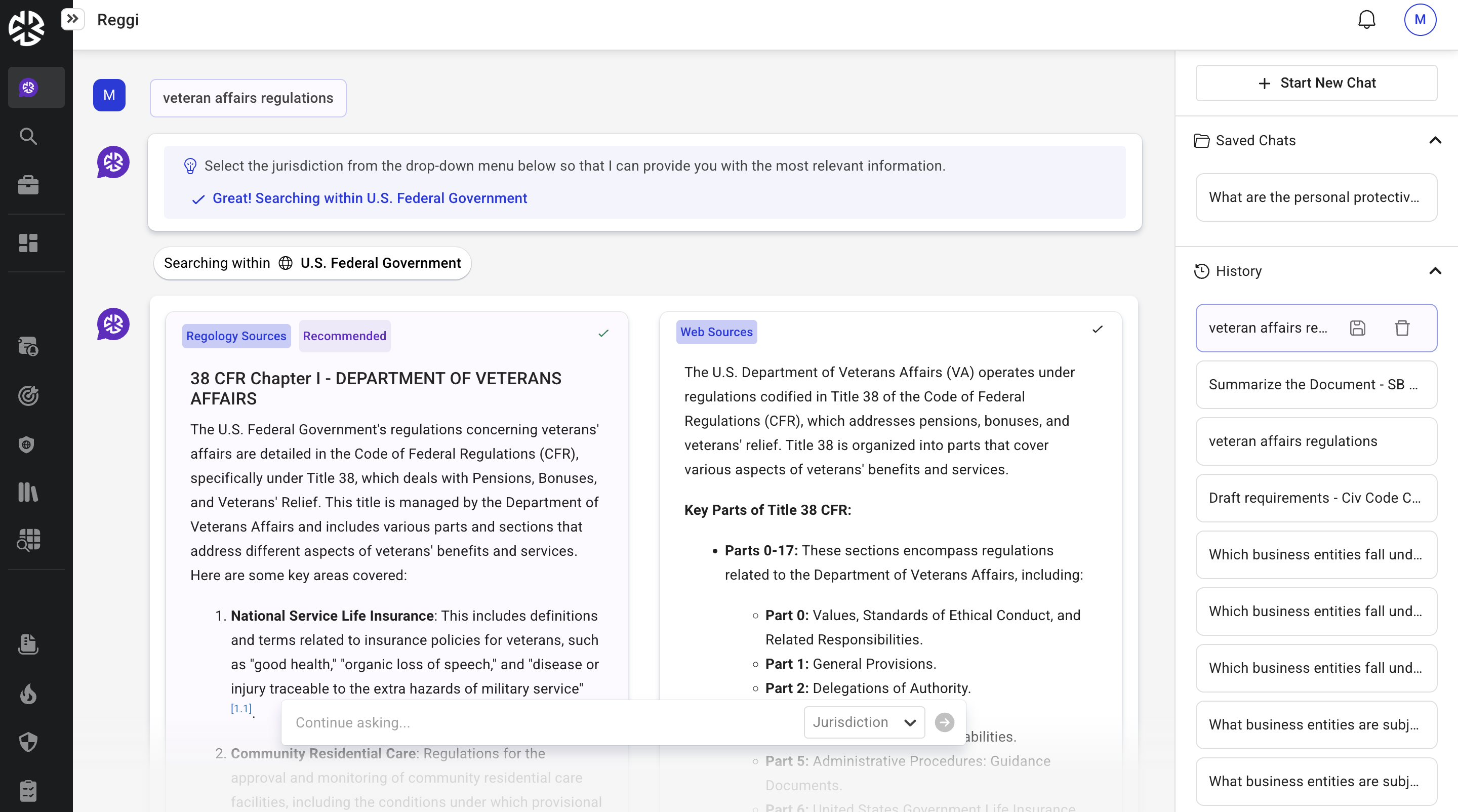This screenshot has width=1458, height=812.
Task: Save the veteran affairs re... chat
Action: pos(1357,328)
